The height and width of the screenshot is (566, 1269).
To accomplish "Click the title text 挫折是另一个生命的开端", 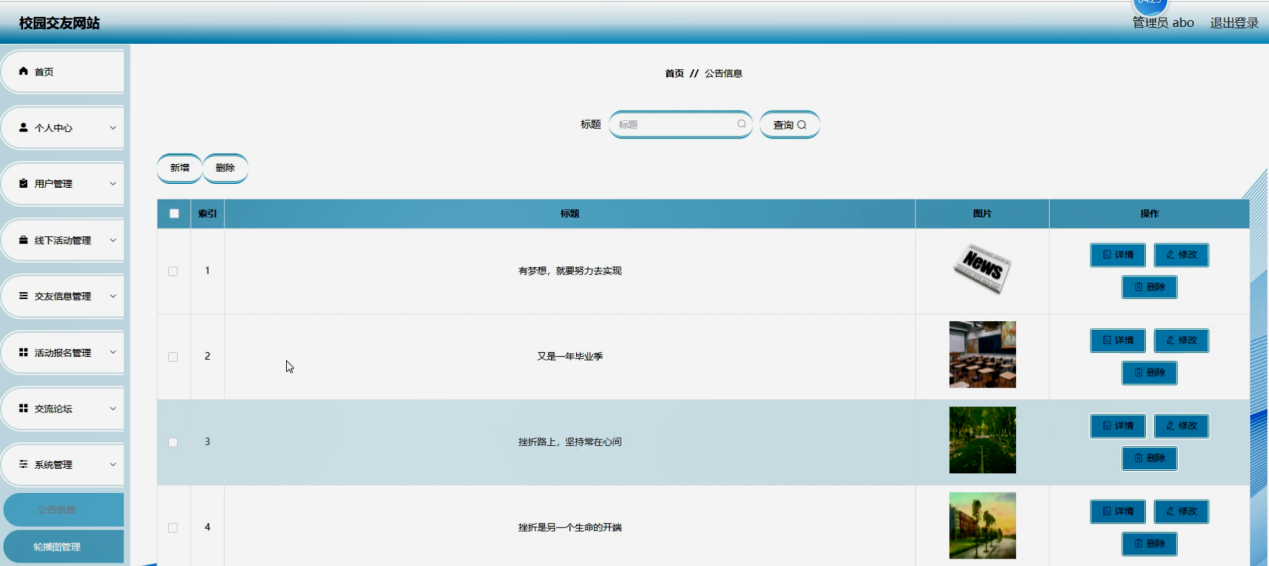I will coord(570,528).
